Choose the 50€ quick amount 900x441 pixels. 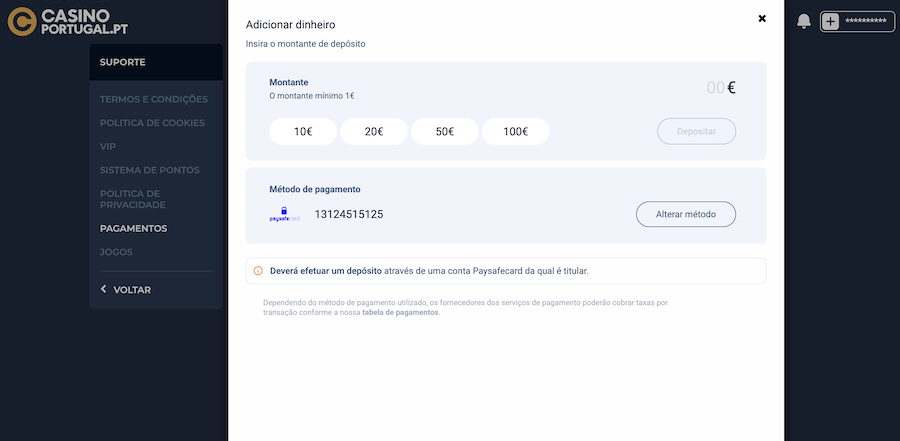(x=445, y=132)
